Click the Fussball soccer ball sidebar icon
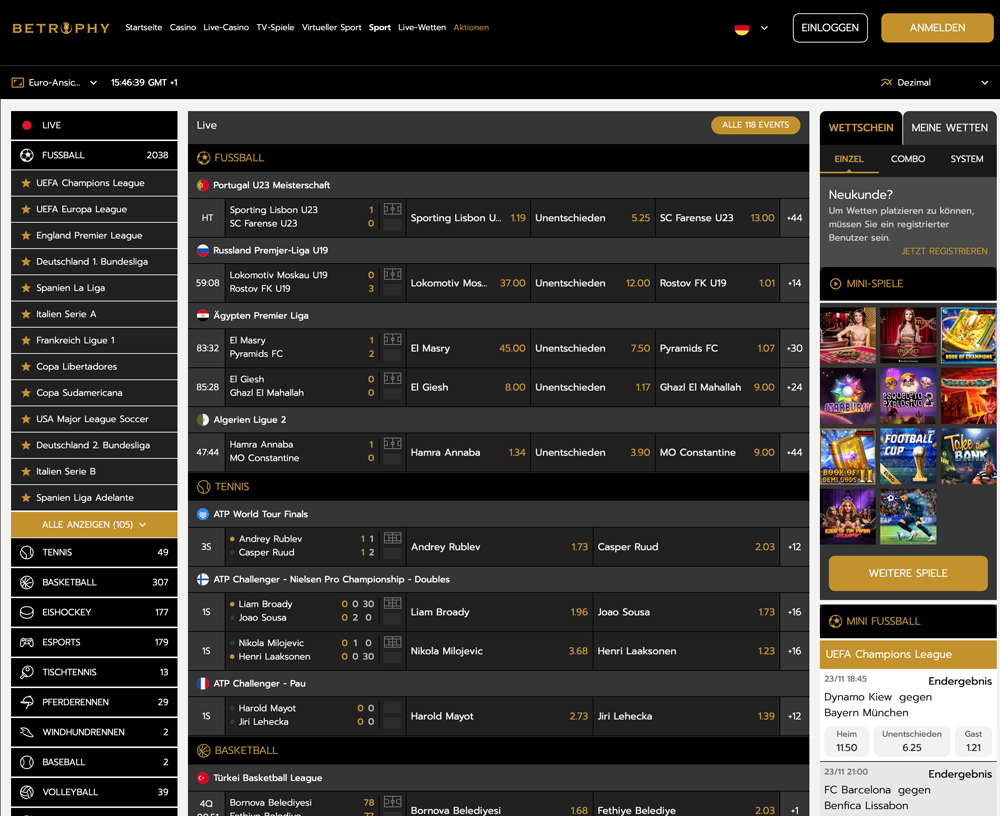The image size is (1000, 816). (27, 155)
